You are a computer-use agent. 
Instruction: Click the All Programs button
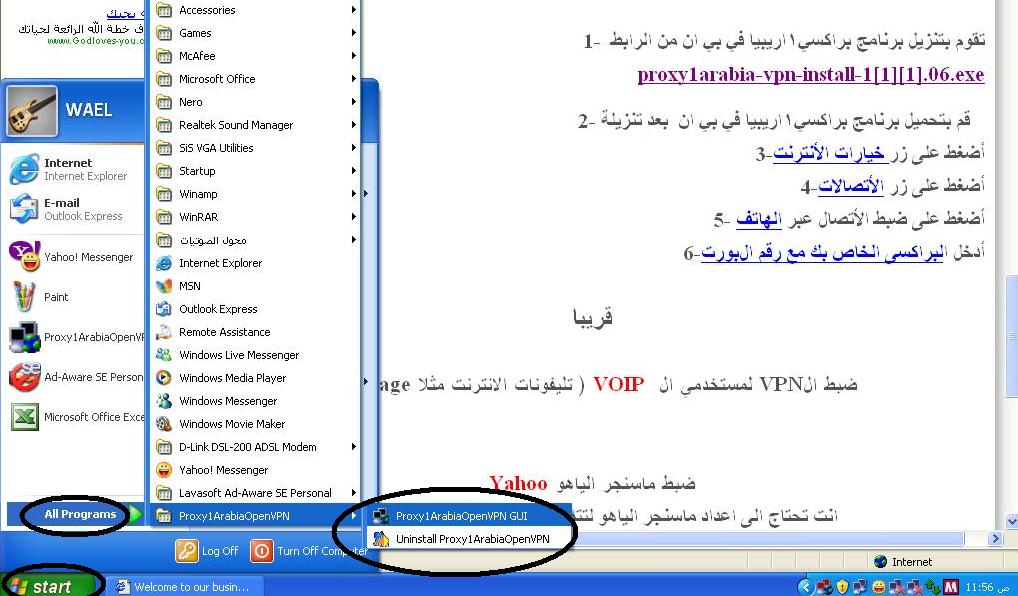click(76, 514)
